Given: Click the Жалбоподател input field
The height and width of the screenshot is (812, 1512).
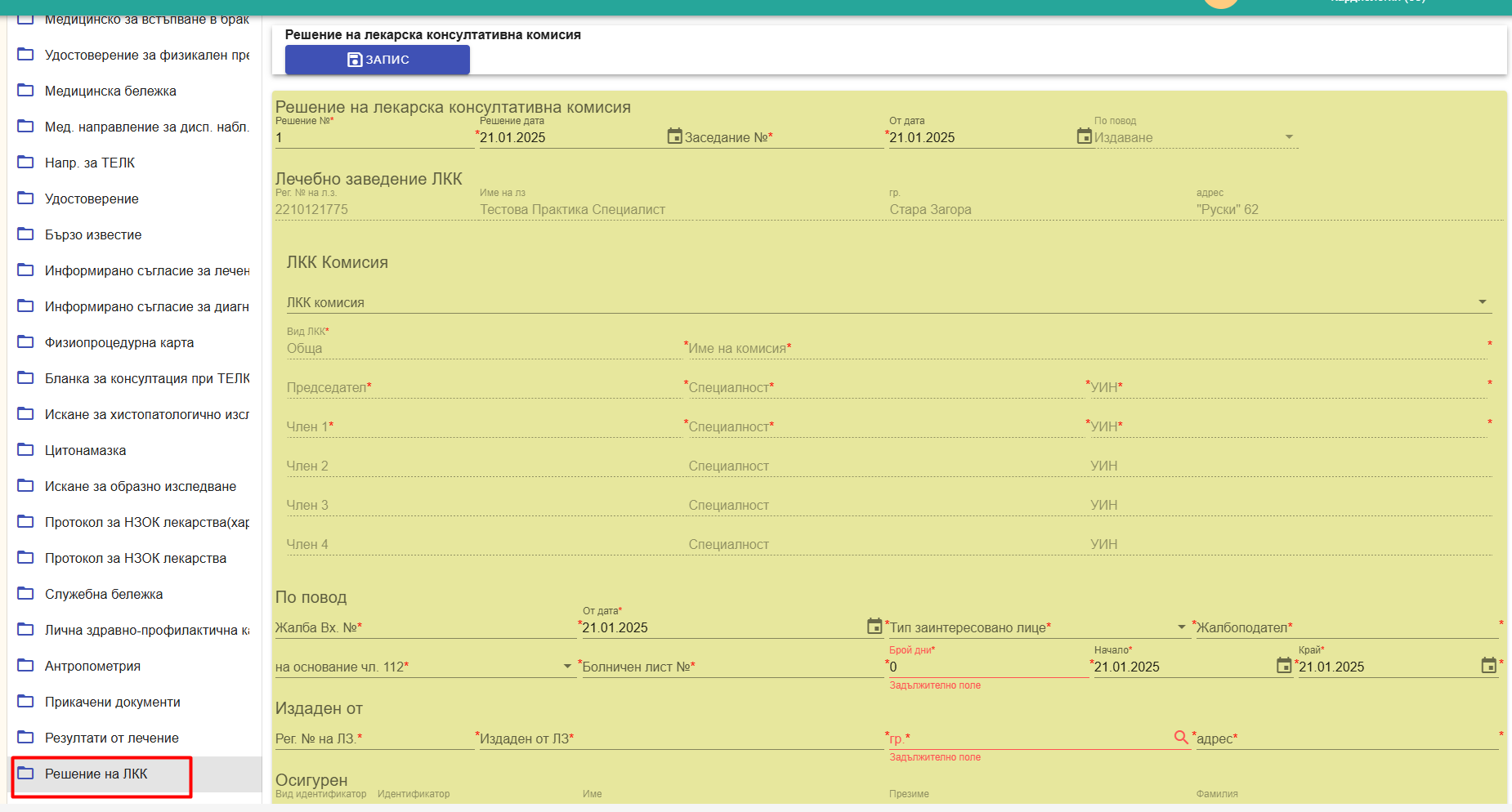Looking at the screenshot, I should coord(1347,627).
